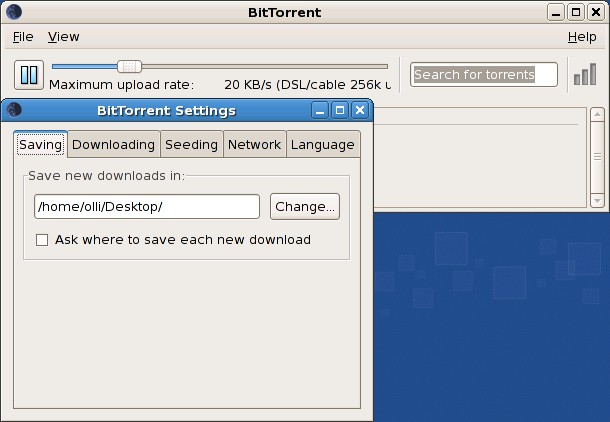Pause all torrents with the pause button
The width and height of the screenshot is (610, 422).
pyautogui.click(x=29, y=75)
